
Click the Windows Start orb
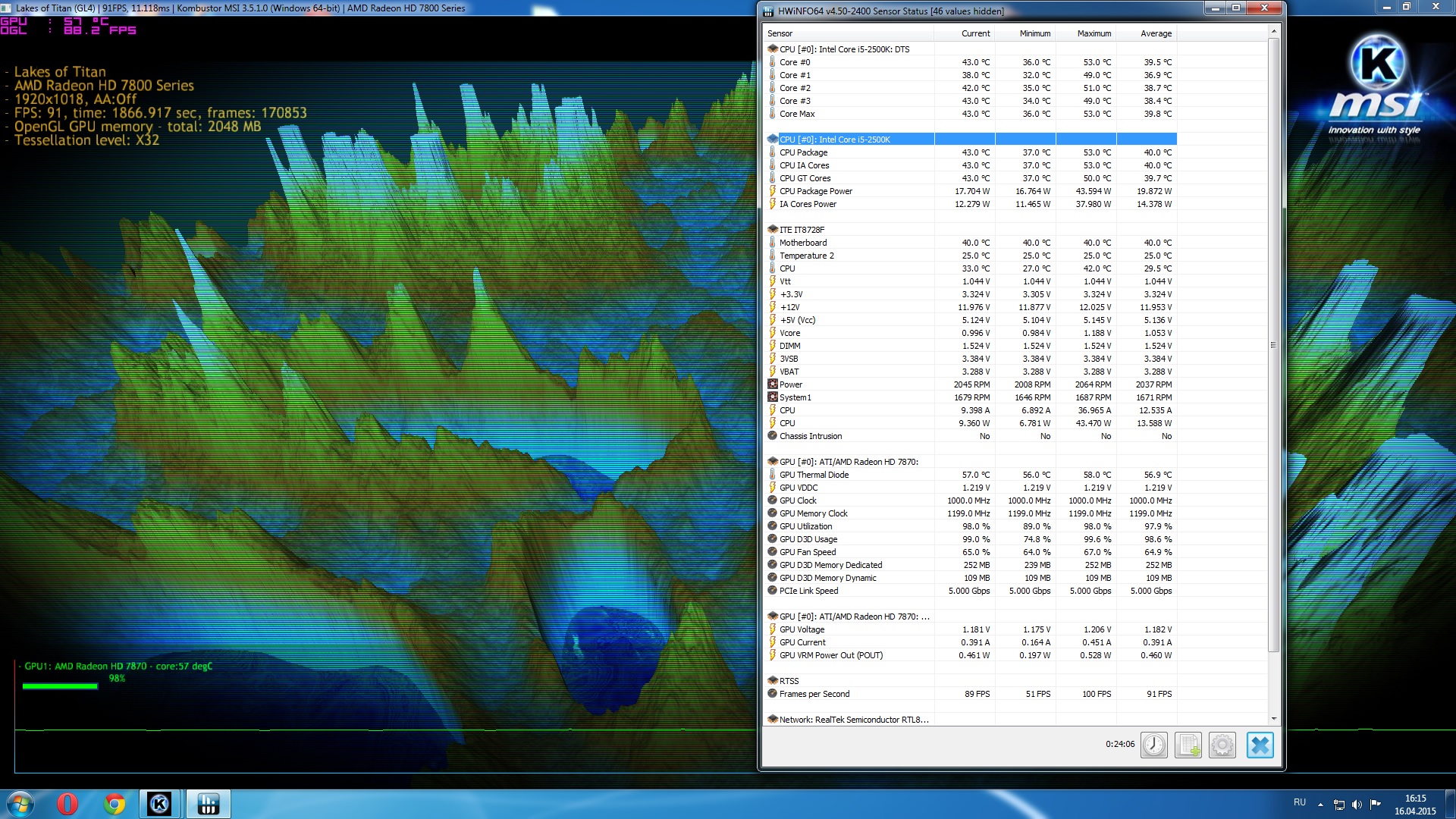click(20, 804)
